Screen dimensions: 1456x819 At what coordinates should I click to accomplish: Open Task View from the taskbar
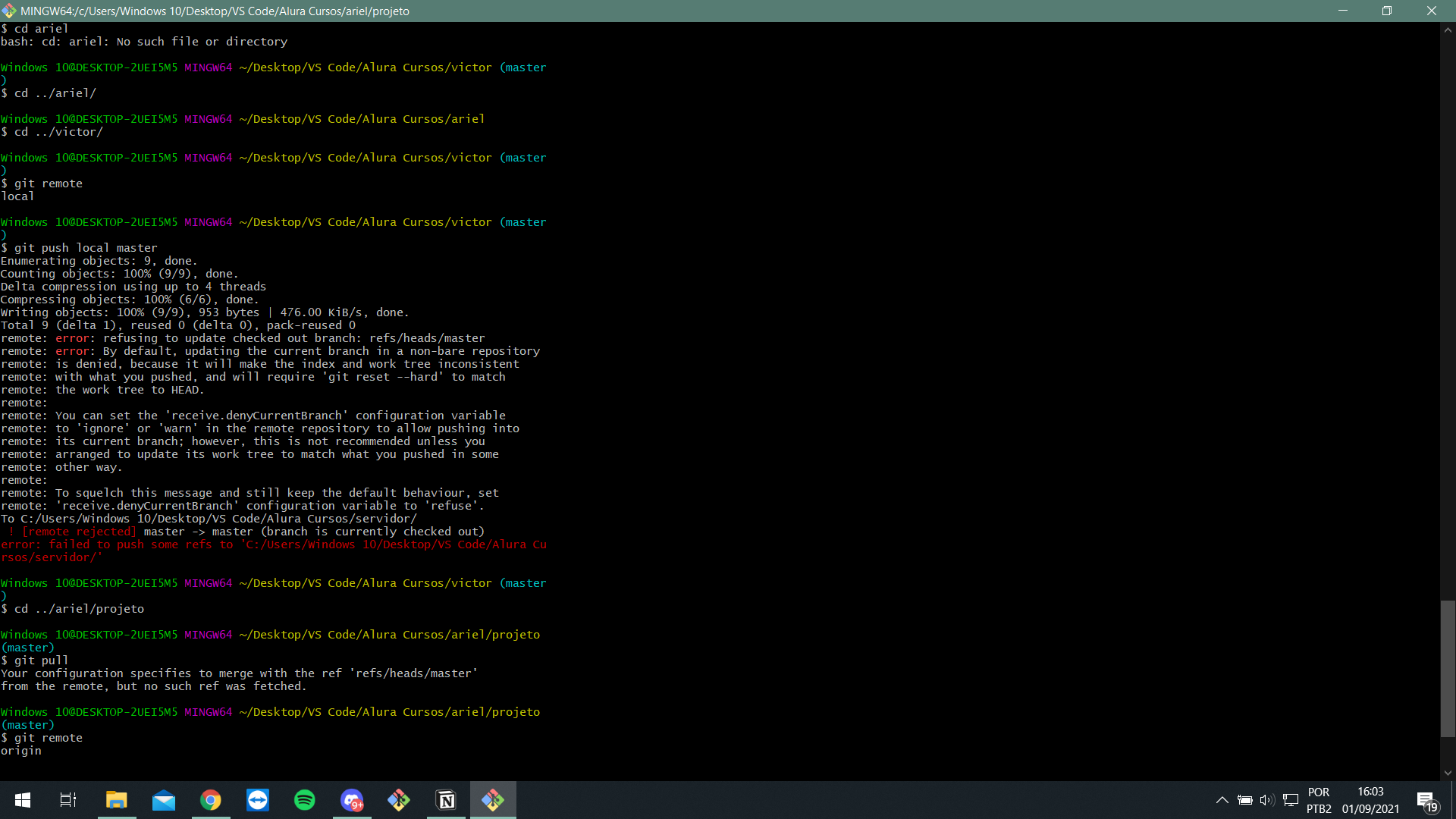click(x=68, y=800)
